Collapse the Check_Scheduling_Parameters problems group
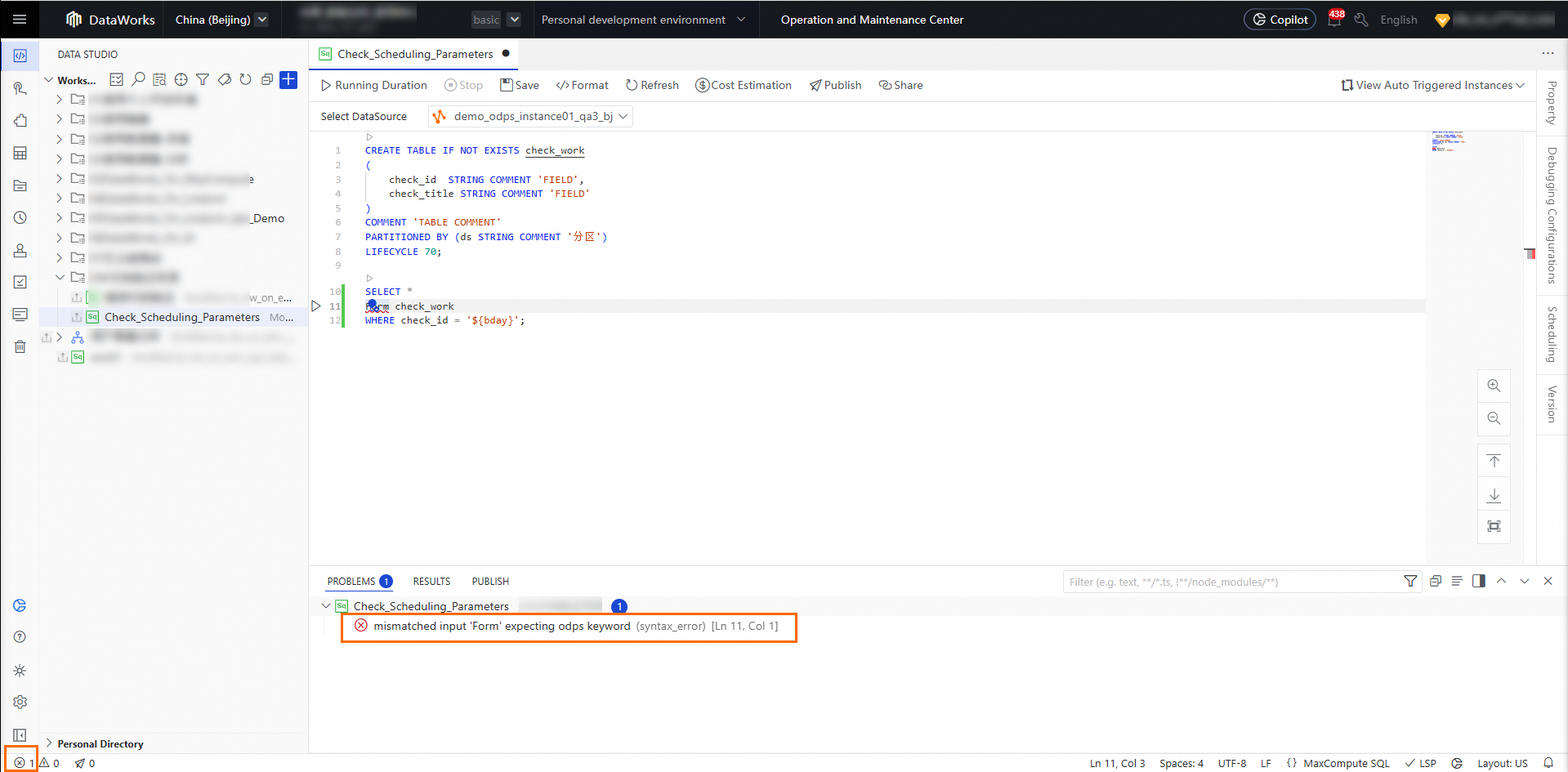1568x772 pixels. tap(326, 606)
